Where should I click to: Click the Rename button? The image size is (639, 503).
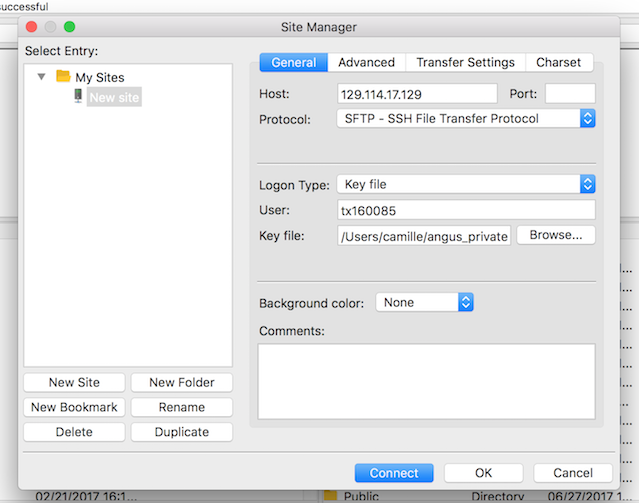coord(182,407)
